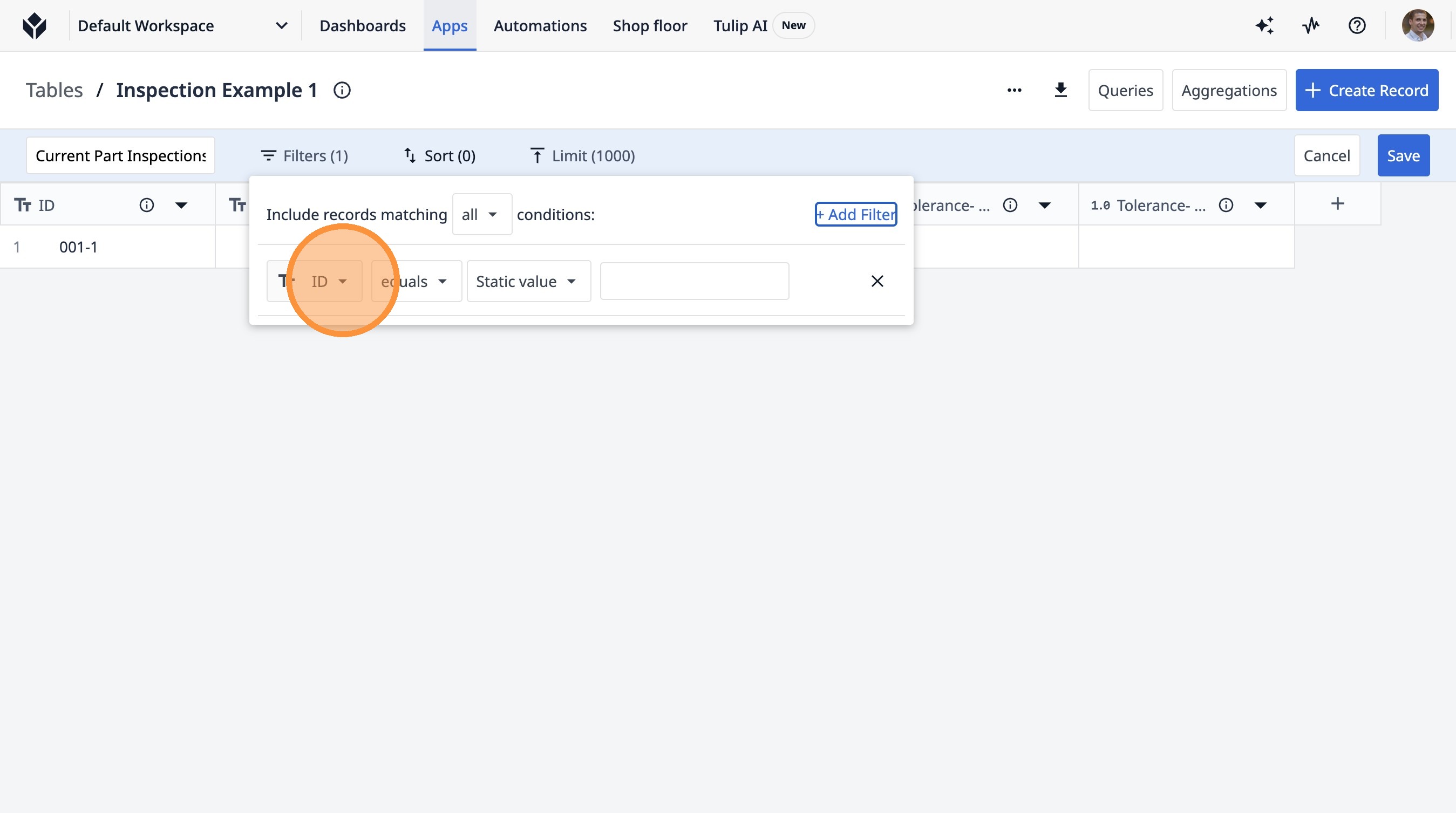Click the empty filter value input field
The image size is (1456, 813).
pos(694,281)
